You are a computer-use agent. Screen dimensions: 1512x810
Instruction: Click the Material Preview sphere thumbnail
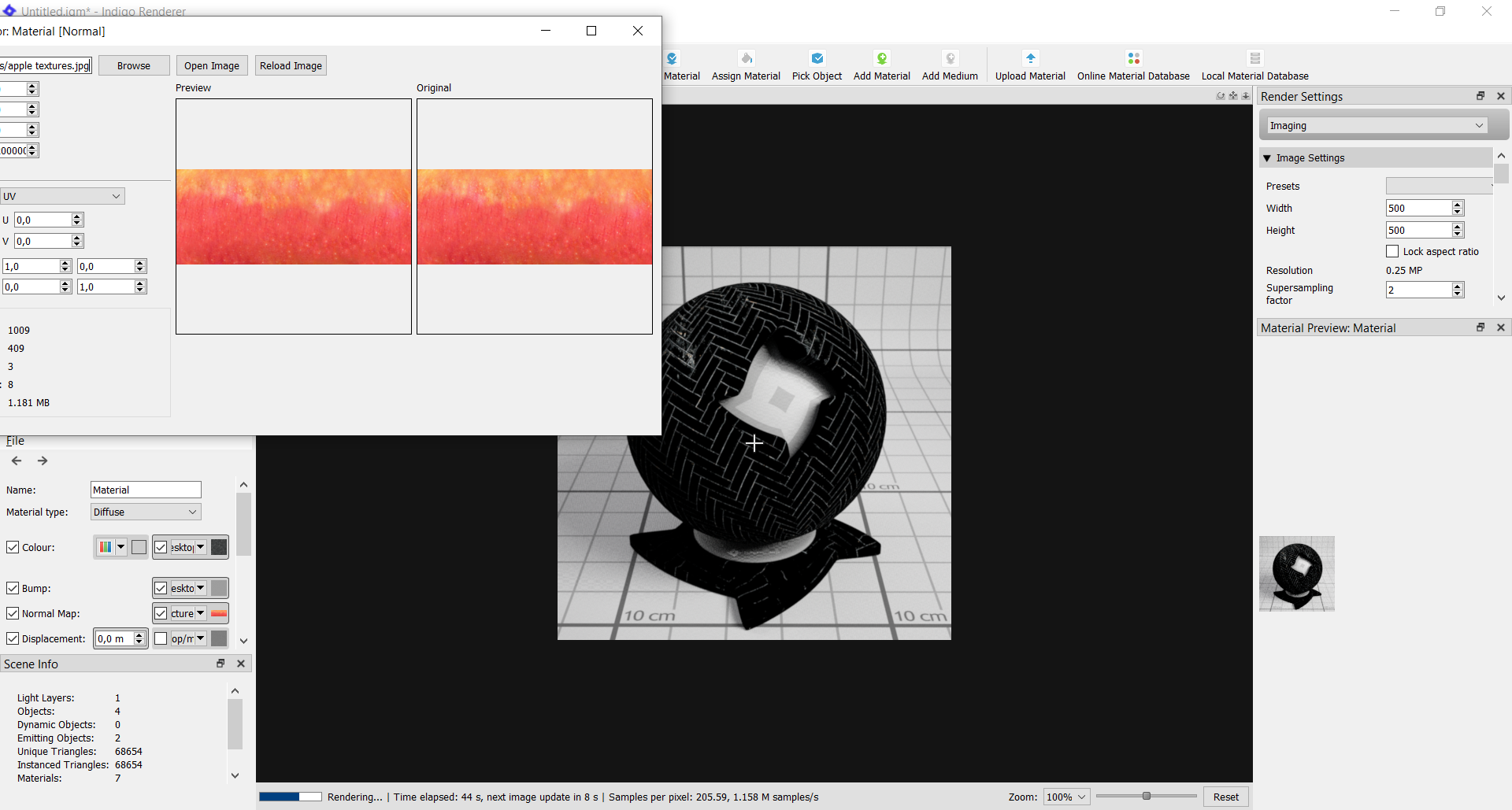coord(1296,574)
